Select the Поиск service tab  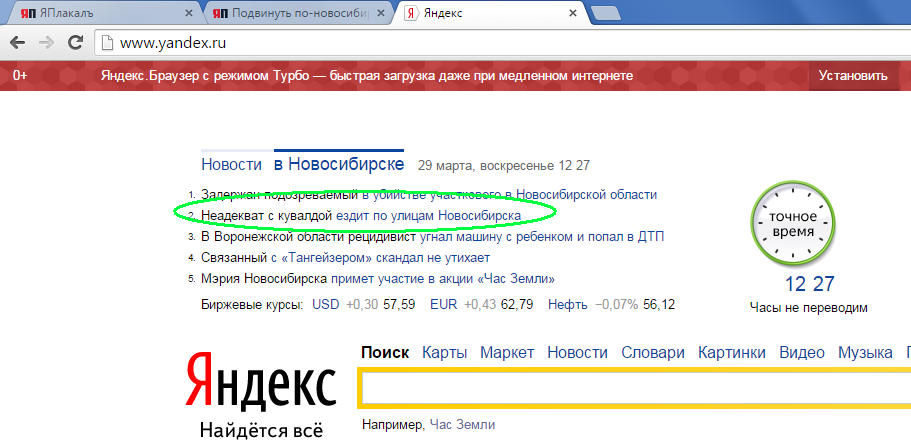click(385, 353)
